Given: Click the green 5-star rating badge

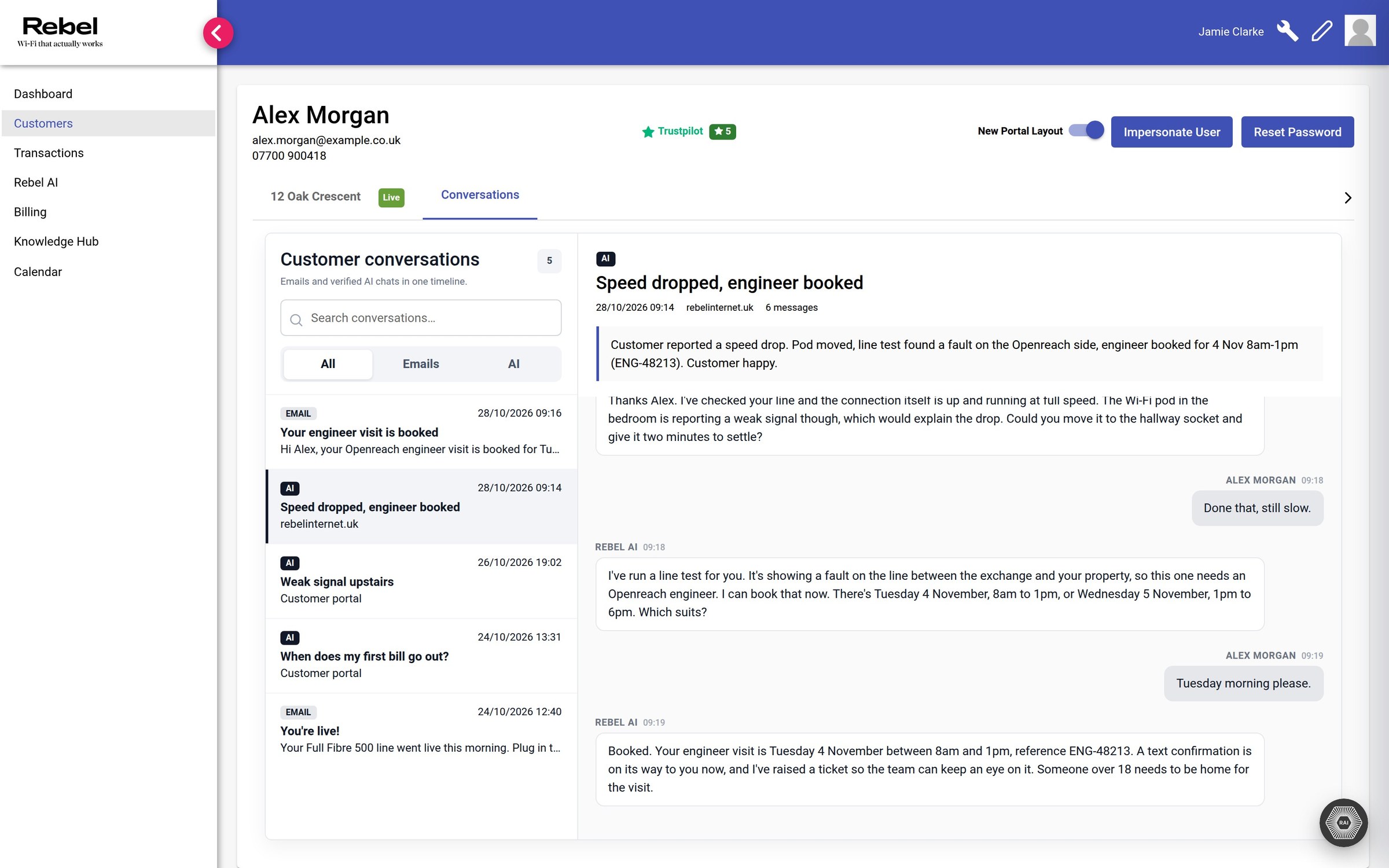Looking at the screenshot, I should tap(722, 131).
